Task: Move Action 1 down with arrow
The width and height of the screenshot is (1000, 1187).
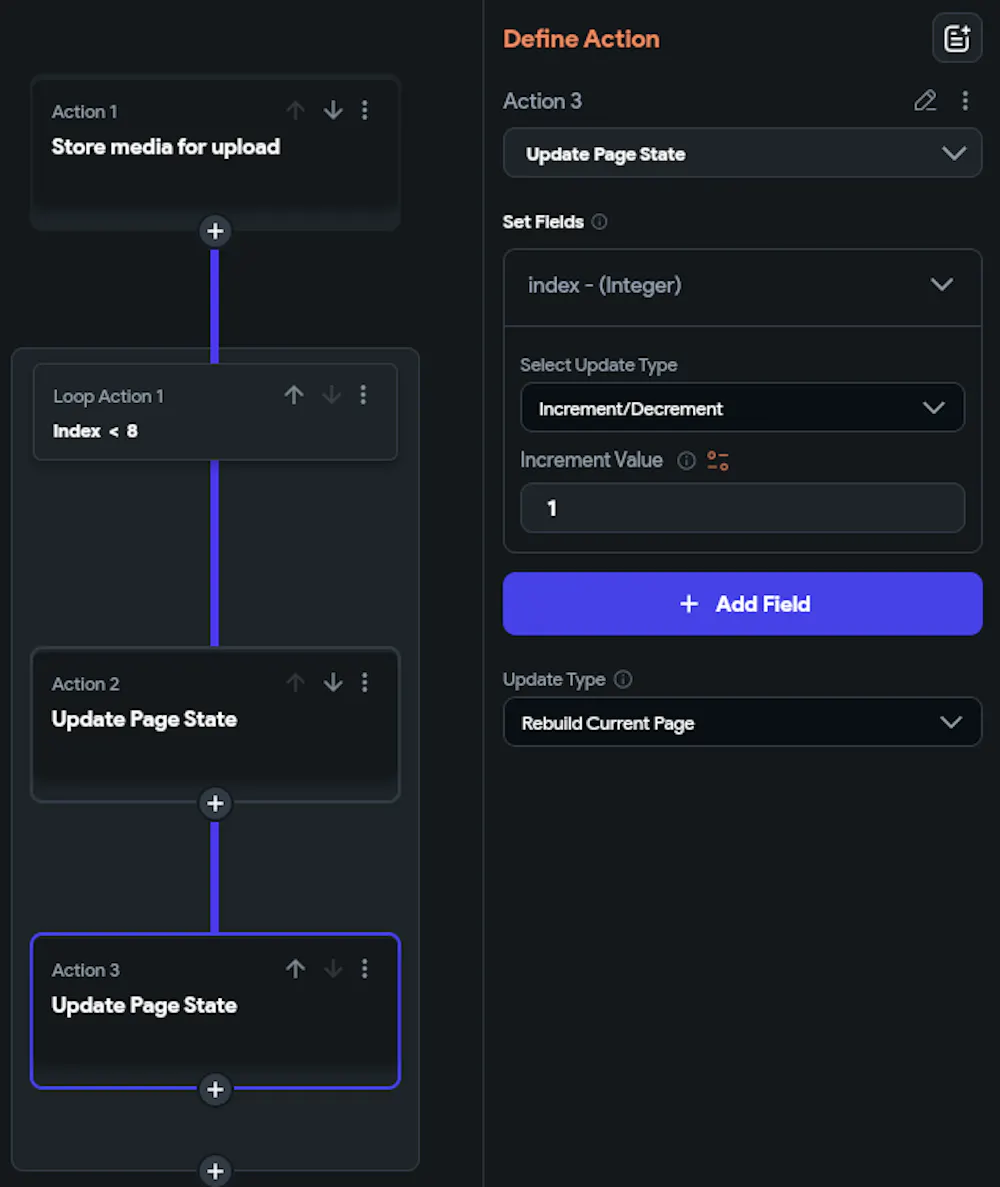Action: (333, 111)
